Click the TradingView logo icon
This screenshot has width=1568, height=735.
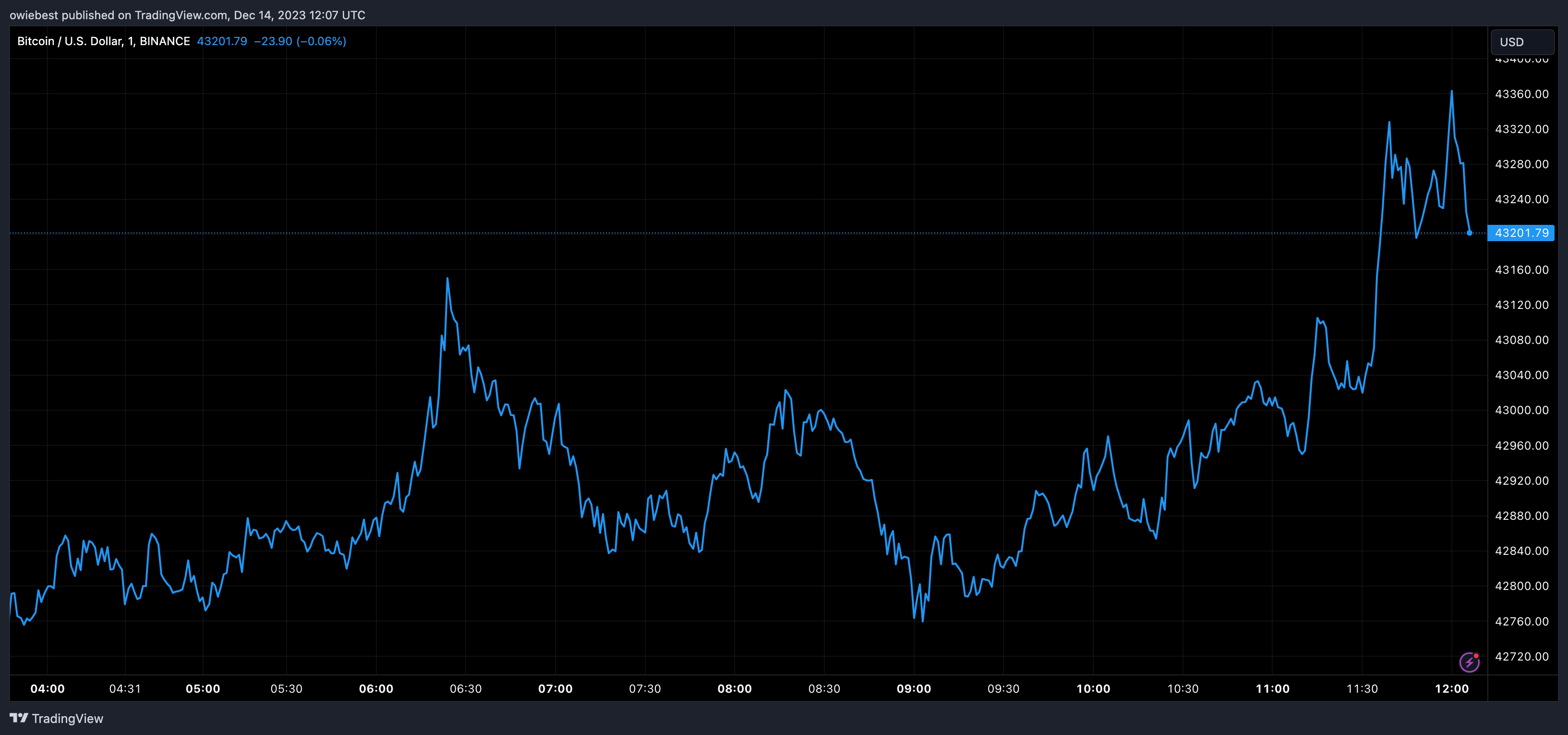tap(19, 718)
